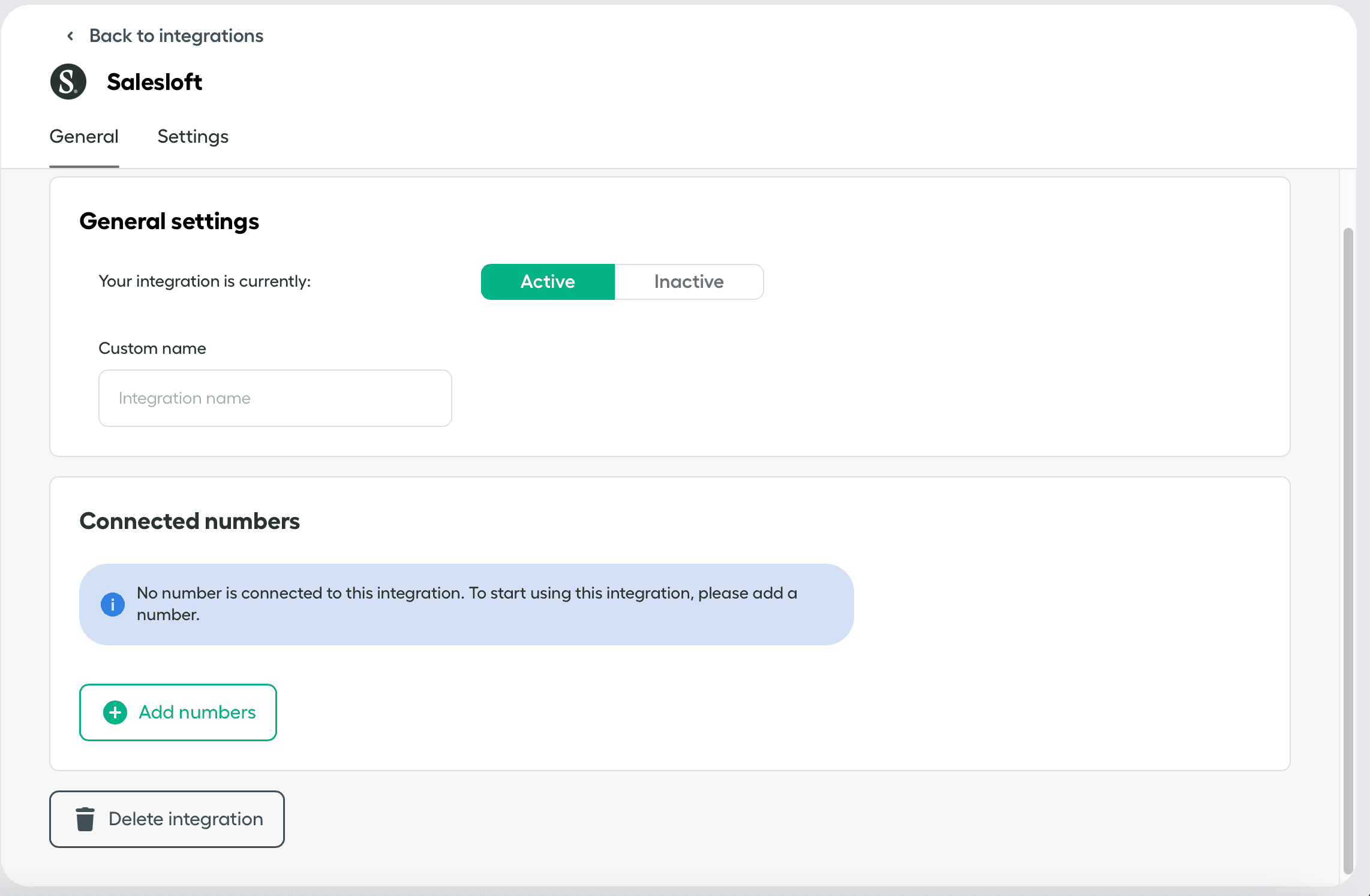Click the green plus circle icon

coord(115,712)
